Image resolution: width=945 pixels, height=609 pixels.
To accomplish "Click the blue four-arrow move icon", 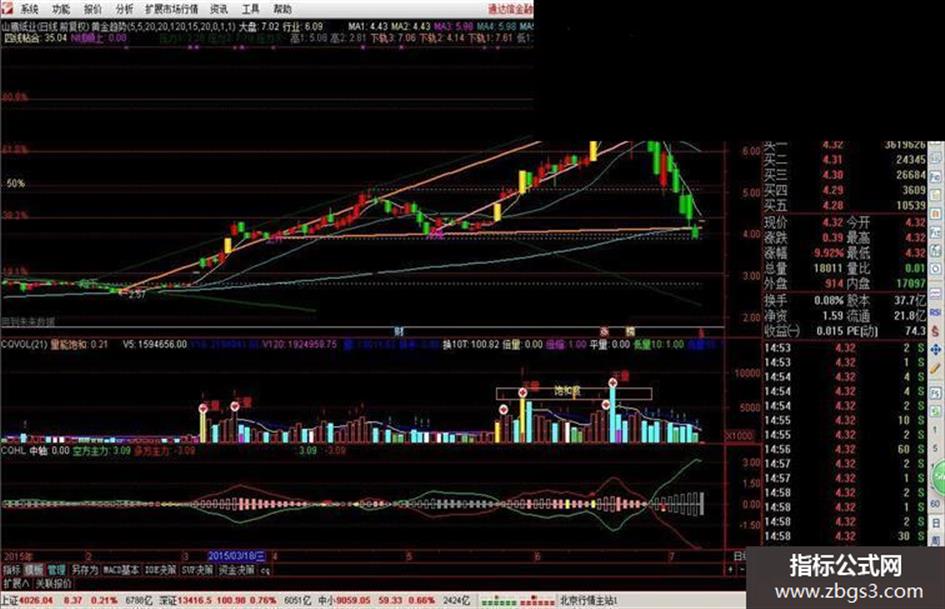I will click(x=935, y=350).
